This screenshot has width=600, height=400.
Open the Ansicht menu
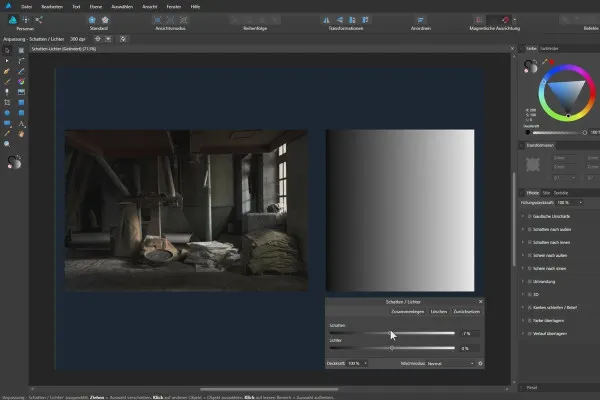(x=150, y=7)
